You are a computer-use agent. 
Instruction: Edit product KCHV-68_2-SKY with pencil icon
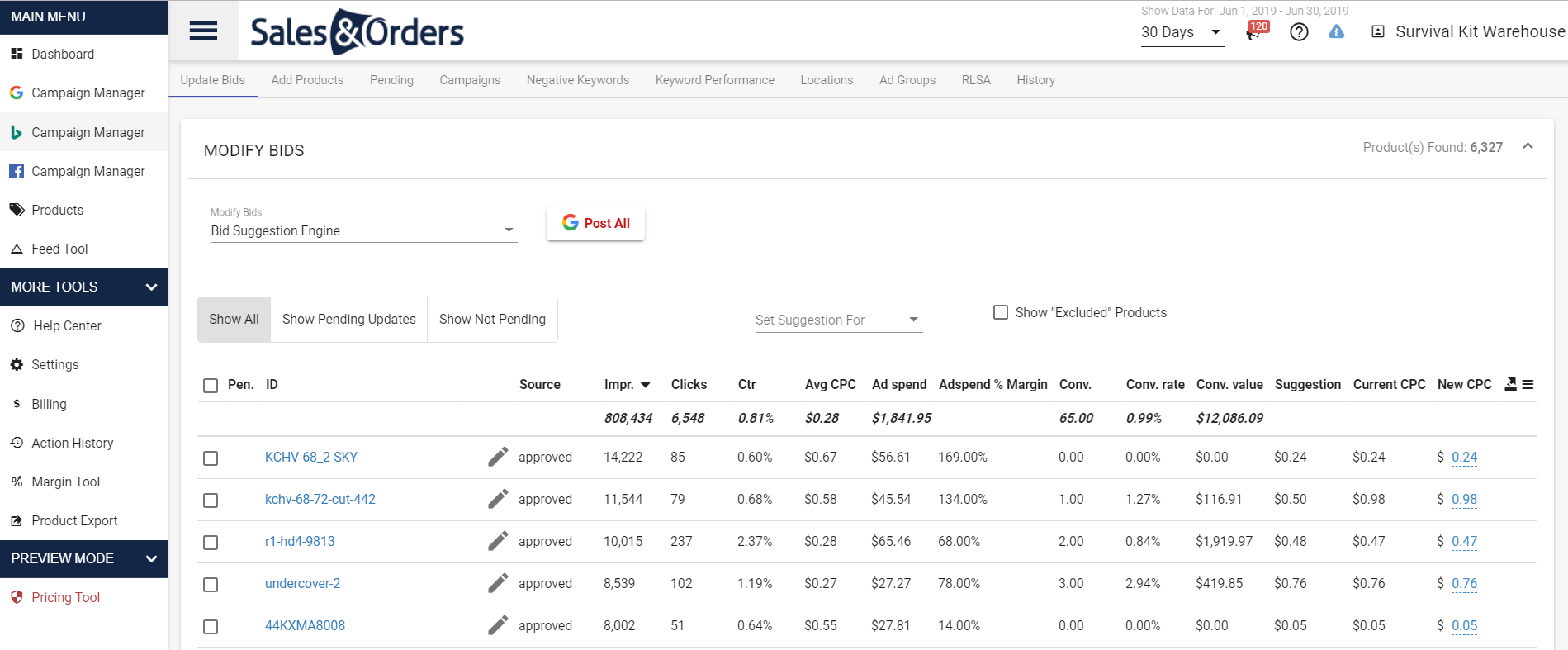[x=498, y=457]
